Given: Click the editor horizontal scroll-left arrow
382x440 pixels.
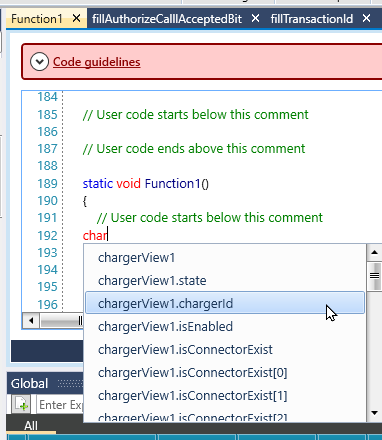Looking at the screenshot, I should point(31,321).
